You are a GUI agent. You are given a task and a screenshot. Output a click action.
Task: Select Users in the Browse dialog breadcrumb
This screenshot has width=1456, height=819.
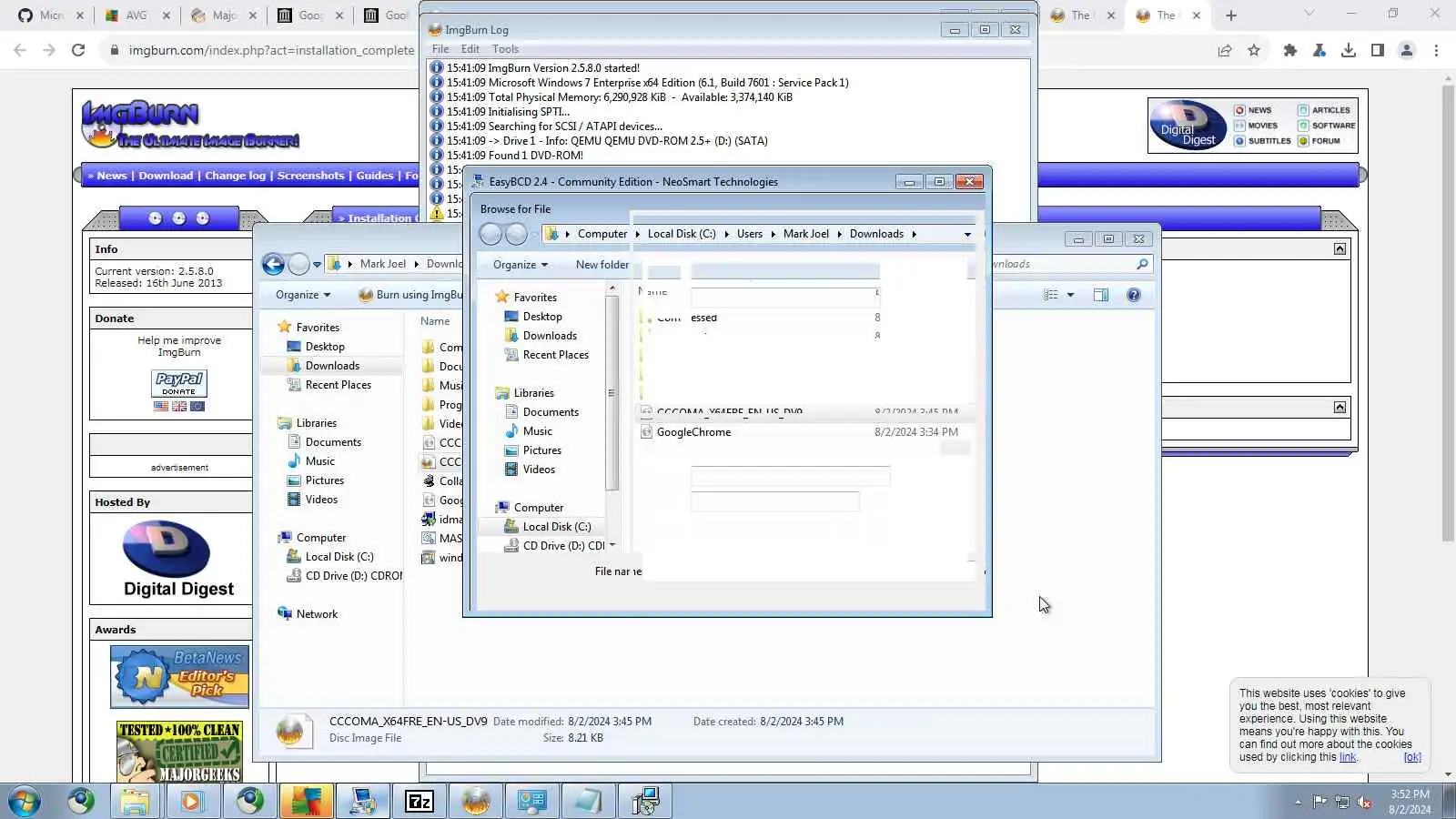point(750,234)
